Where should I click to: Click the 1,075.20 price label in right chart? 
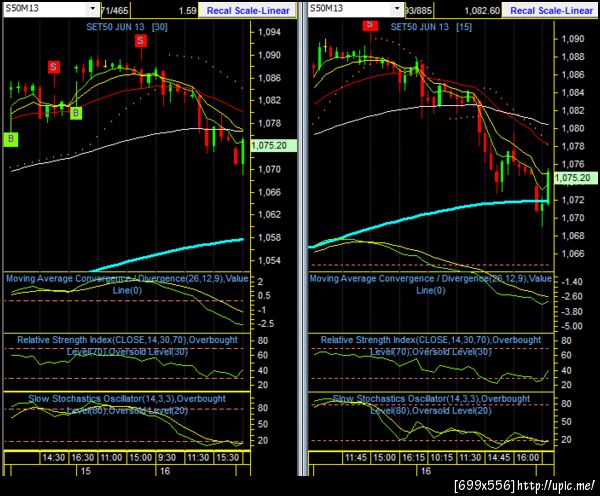pos(576,178)
